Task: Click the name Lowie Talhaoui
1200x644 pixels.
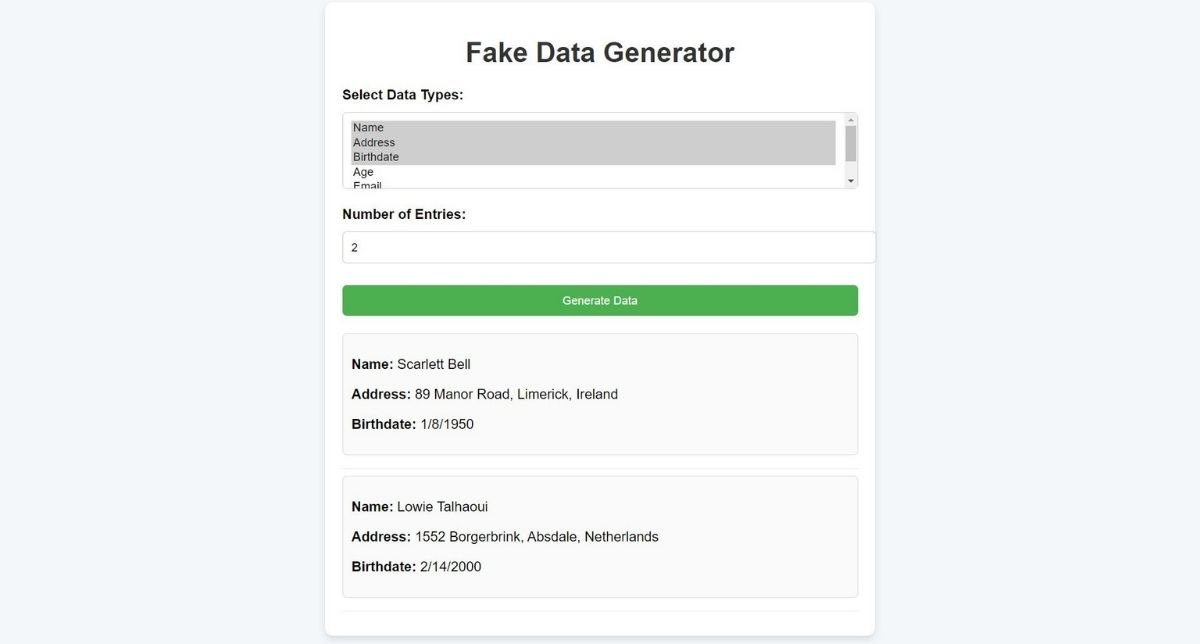Action: 442,507
